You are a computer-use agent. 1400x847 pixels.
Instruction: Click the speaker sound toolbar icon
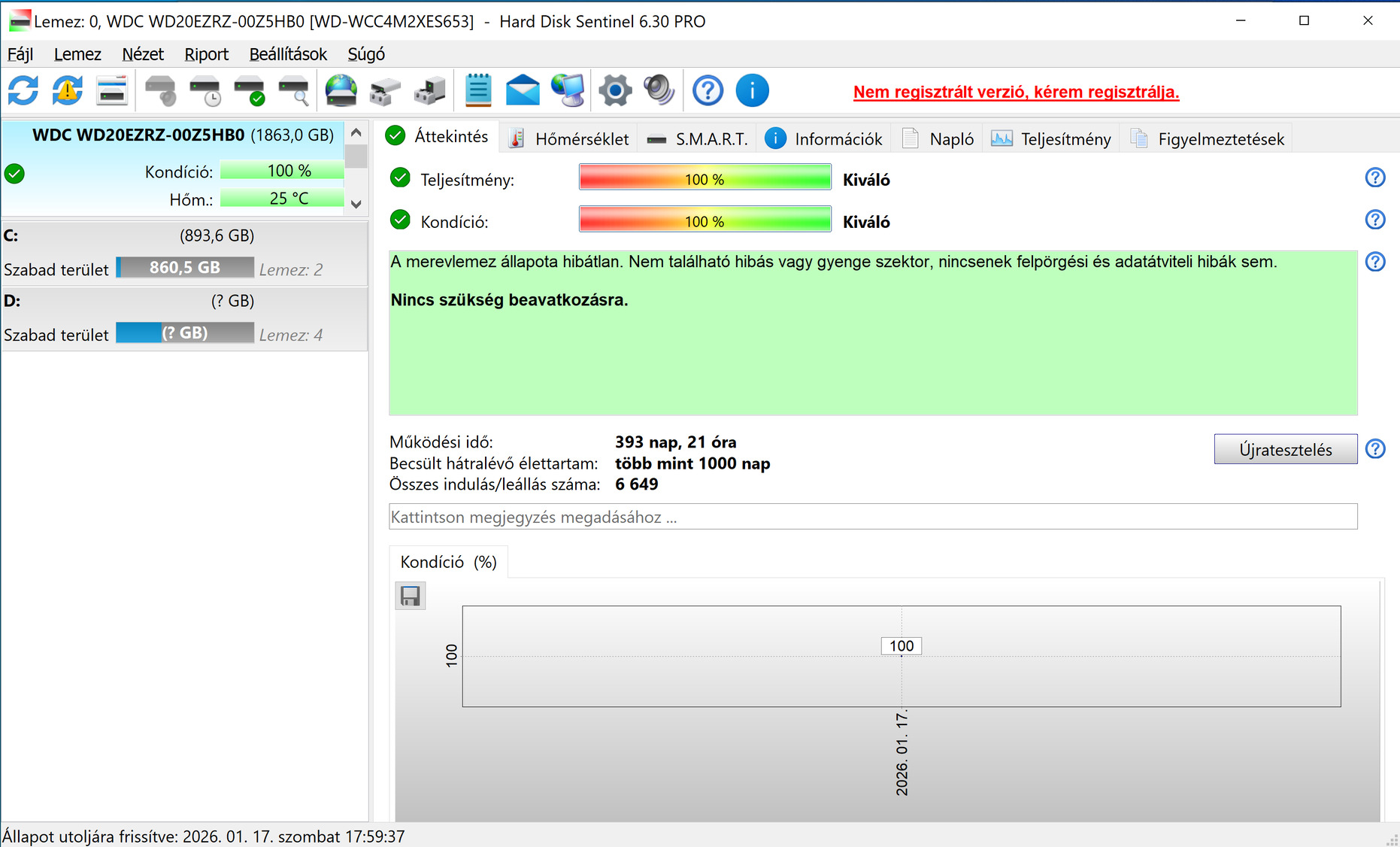[x=659, y=91]
